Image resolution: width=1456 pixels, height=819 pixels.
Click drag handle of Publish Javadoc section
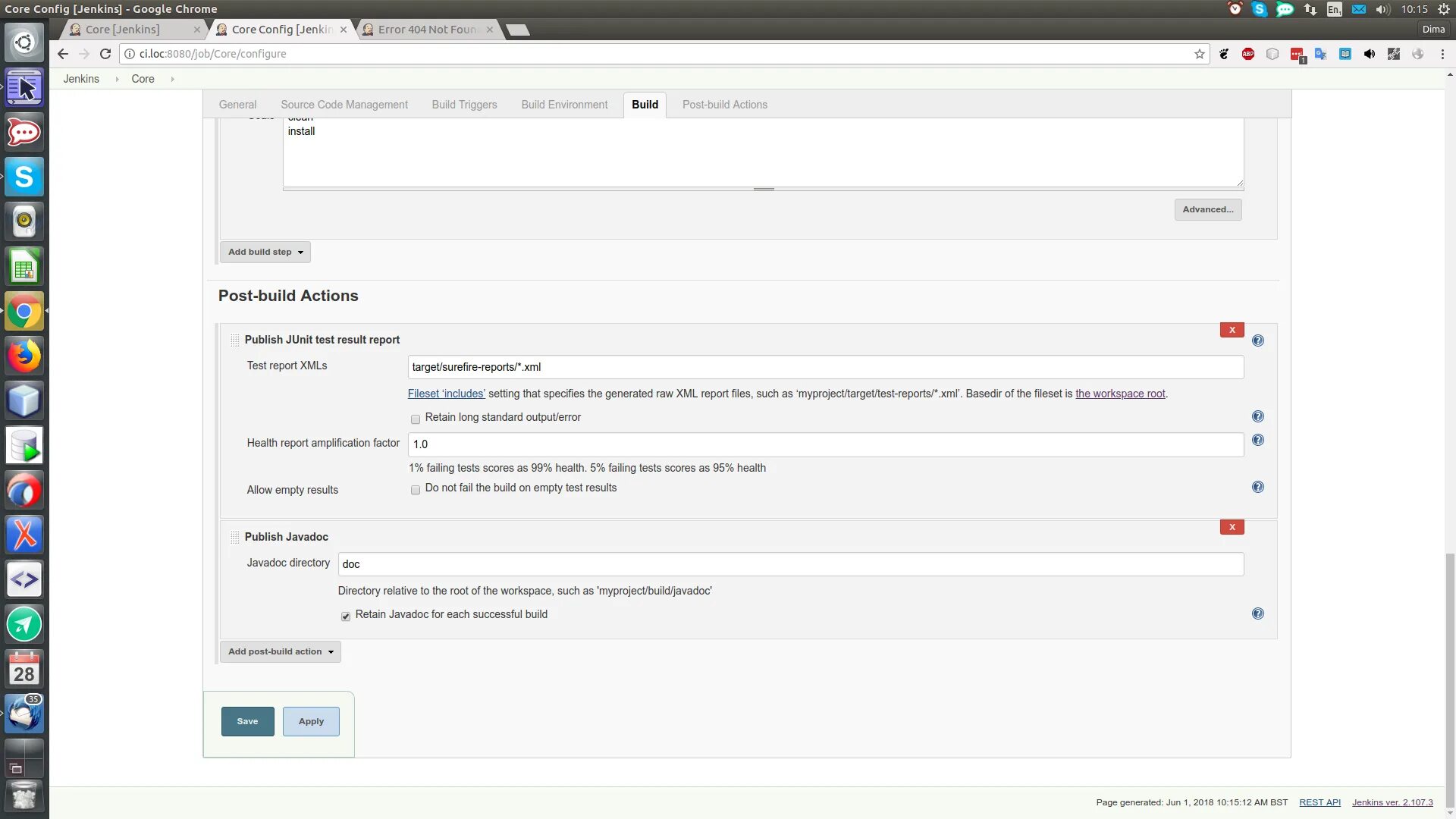pos(234,537)
